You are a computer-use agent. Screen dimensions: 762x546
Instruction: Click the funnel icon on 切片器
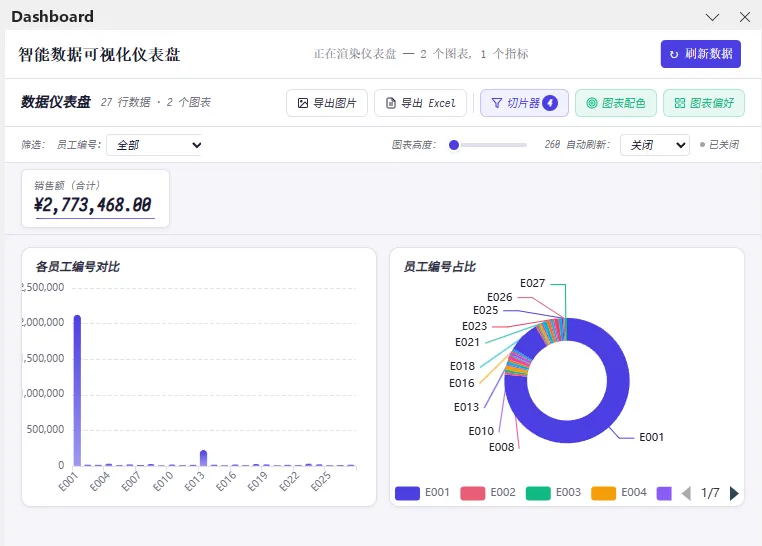497,103
